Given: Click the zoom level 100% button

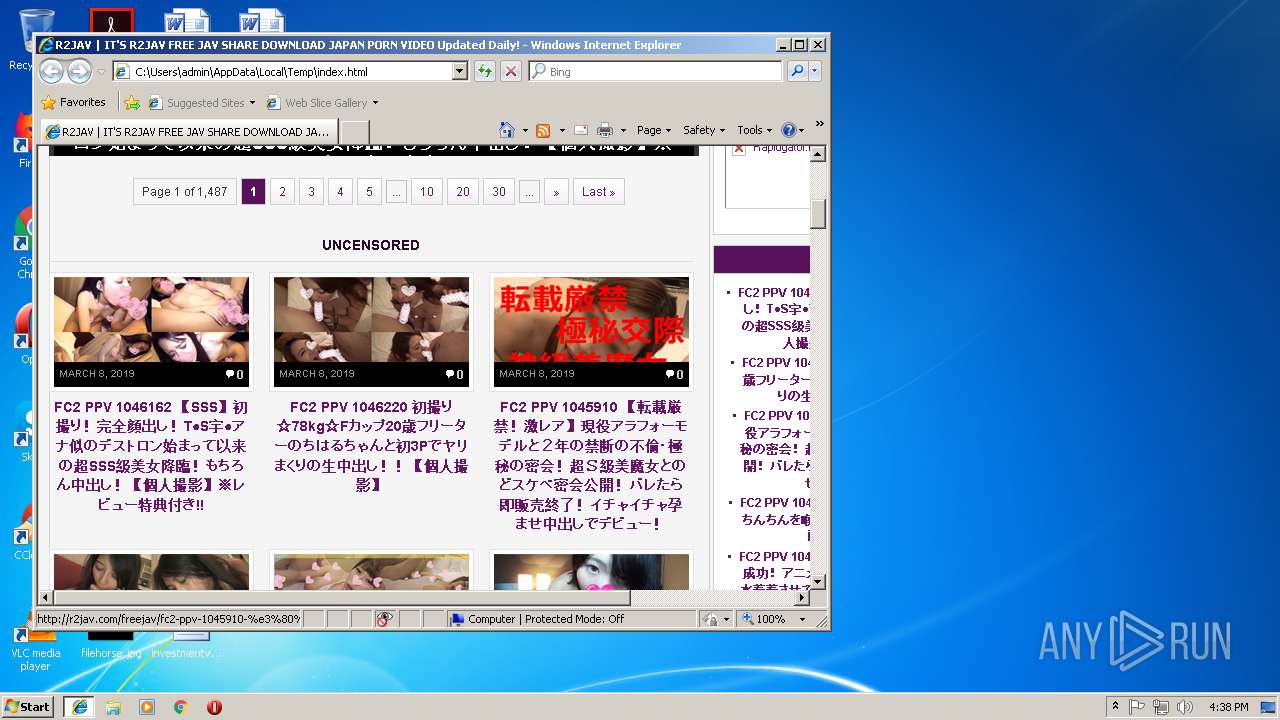Looking at the screenshot, I should [x=765, y=619].
